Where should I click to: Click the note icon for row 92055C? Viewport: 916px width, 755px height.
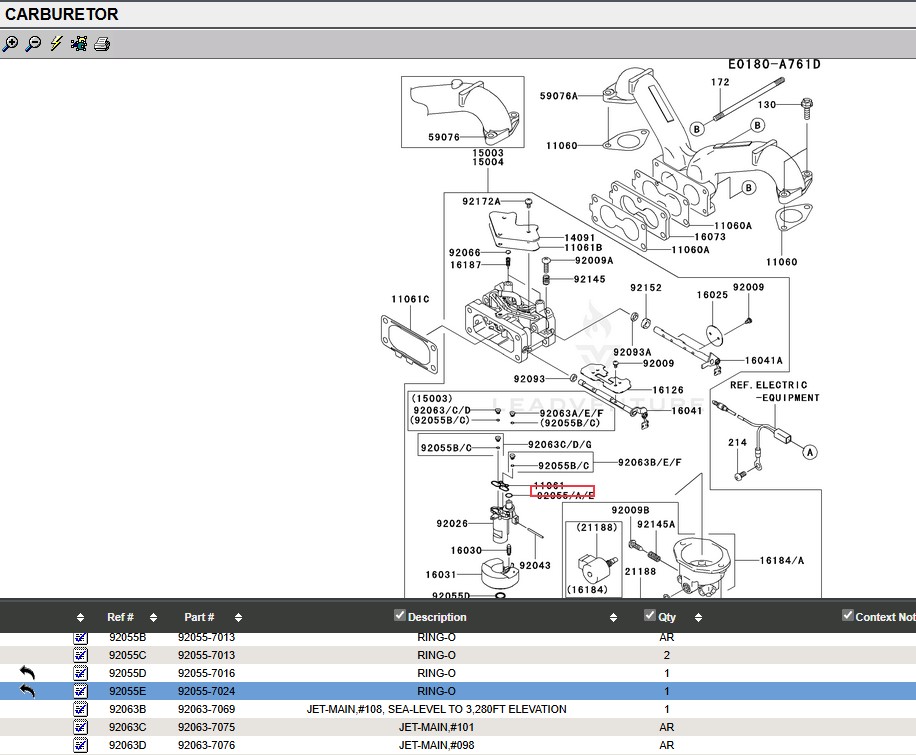(81, 655)
